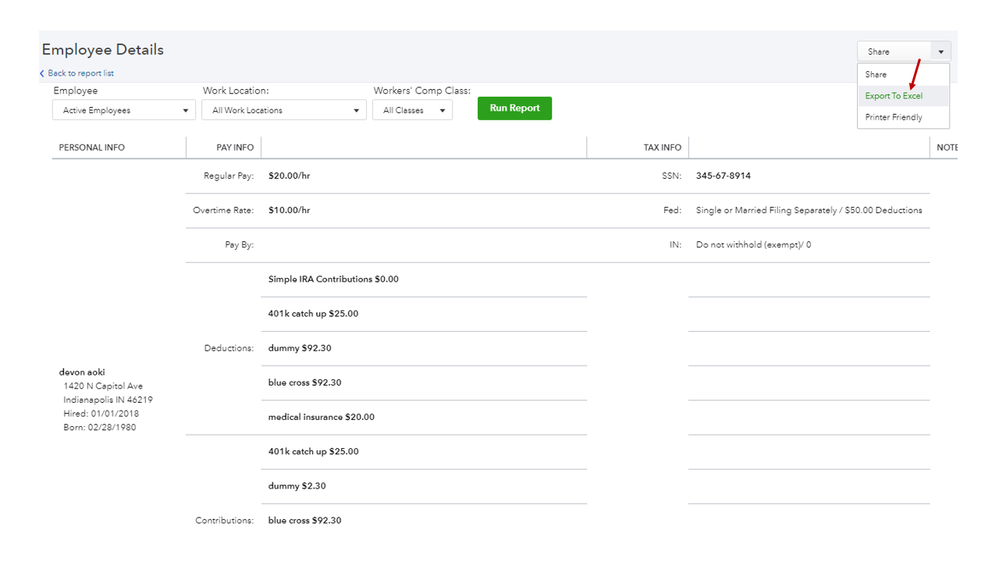Pick Printer Friendly in the menu

point(893,117)
